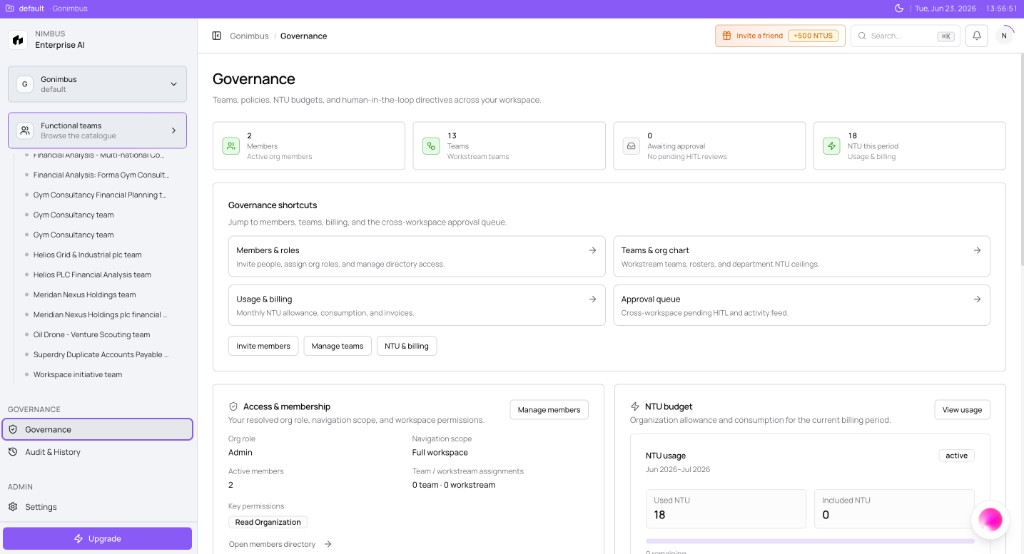
Task: Click View usage button
Action: (962, 410)
